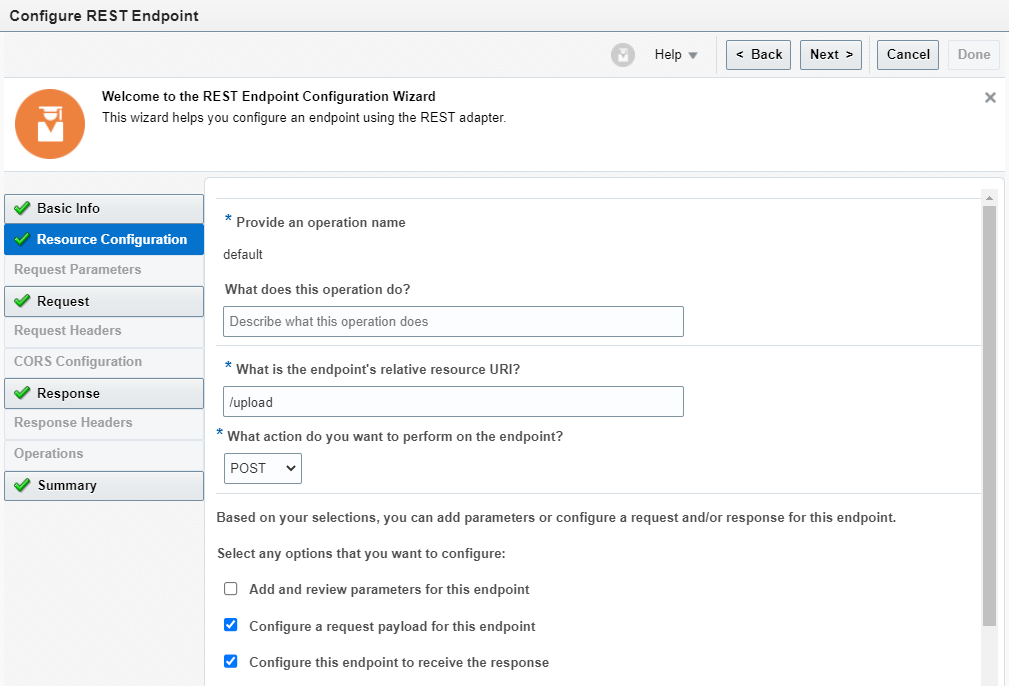Uncheck Configure a request payload option

(231, 626)
